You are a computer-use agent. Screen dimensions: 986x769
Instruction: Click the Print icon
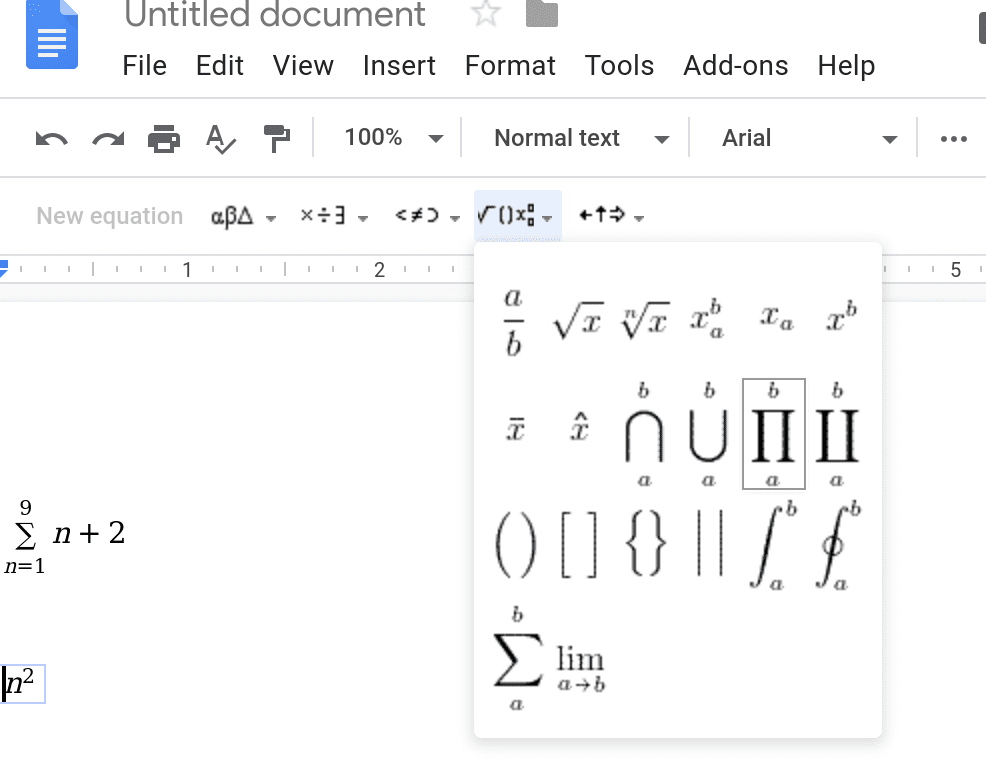164,139
